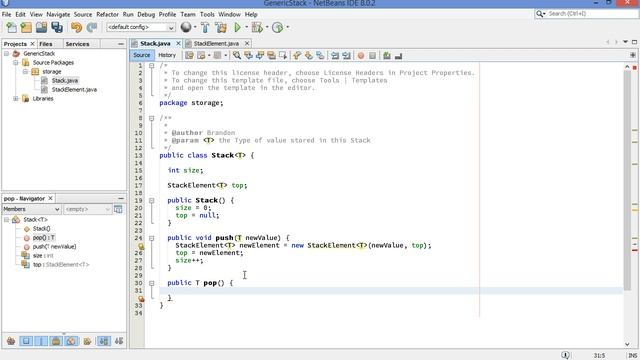The height and width of the screenshot is (360, 640).
Task: Open the Forward navigation dropdown arrow in editor toolbar
Action: coord(225,55)
